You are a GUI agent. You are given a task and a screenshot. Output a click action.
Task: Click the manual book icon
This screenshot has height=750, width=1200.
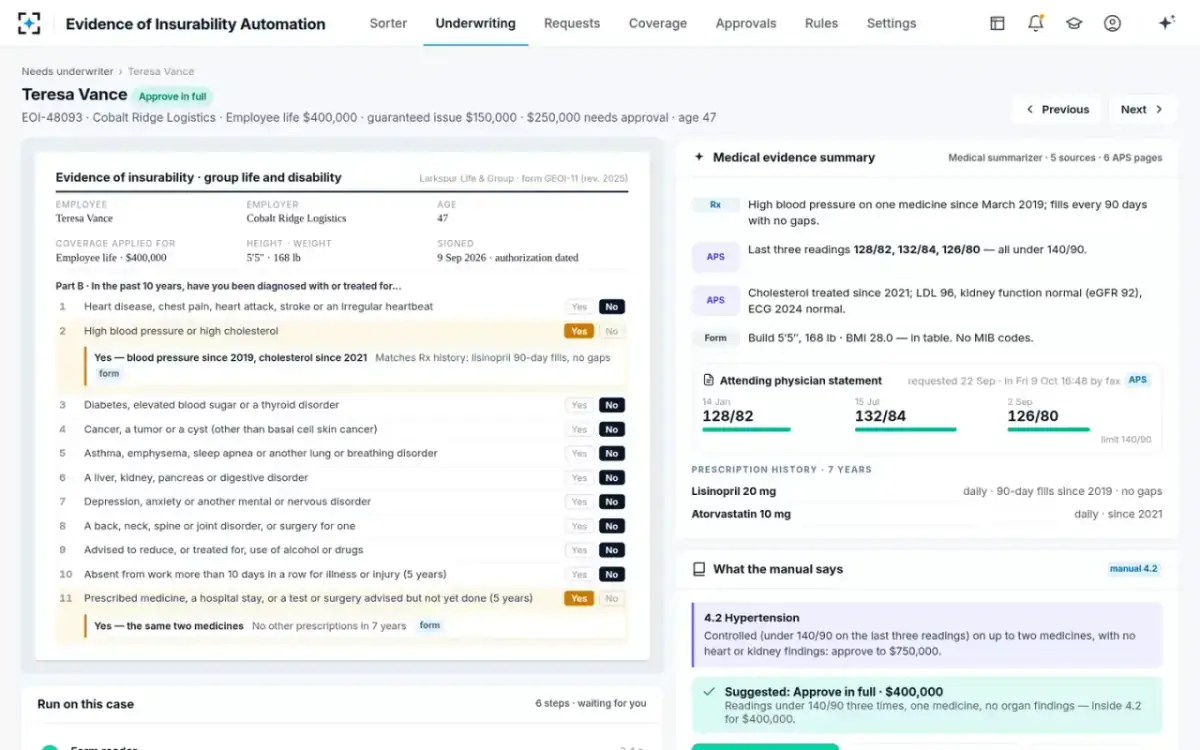[x=699, y=569]
